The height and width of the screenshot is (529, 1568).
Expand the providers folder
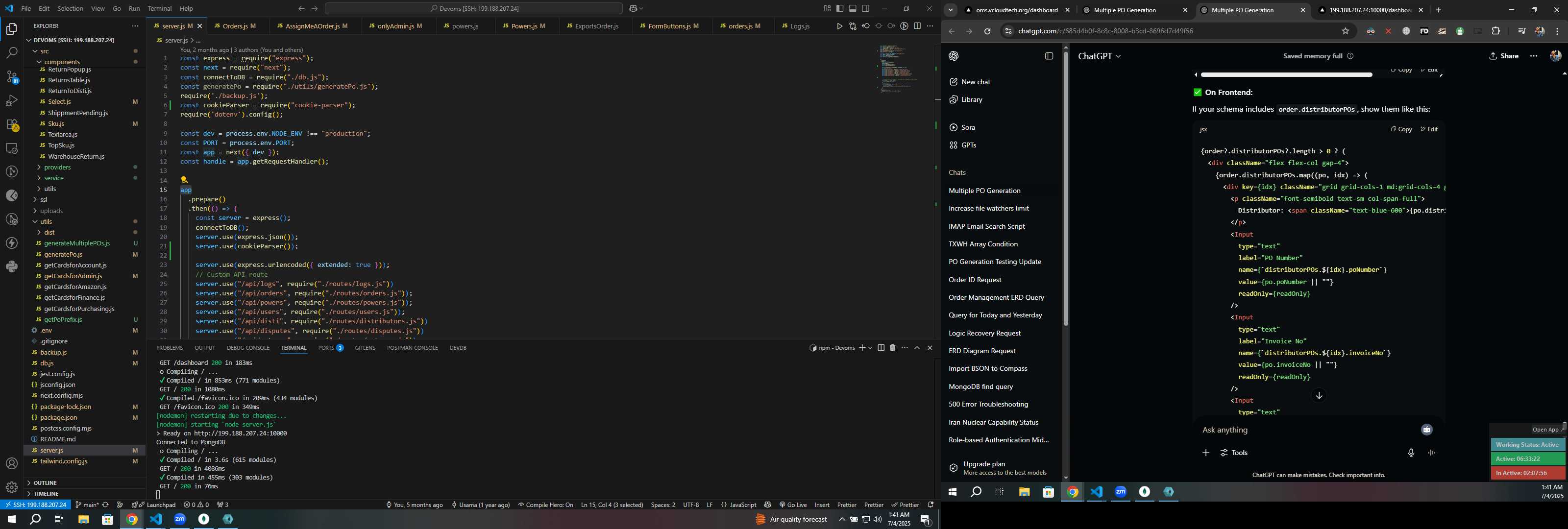(x=57, y=168)
